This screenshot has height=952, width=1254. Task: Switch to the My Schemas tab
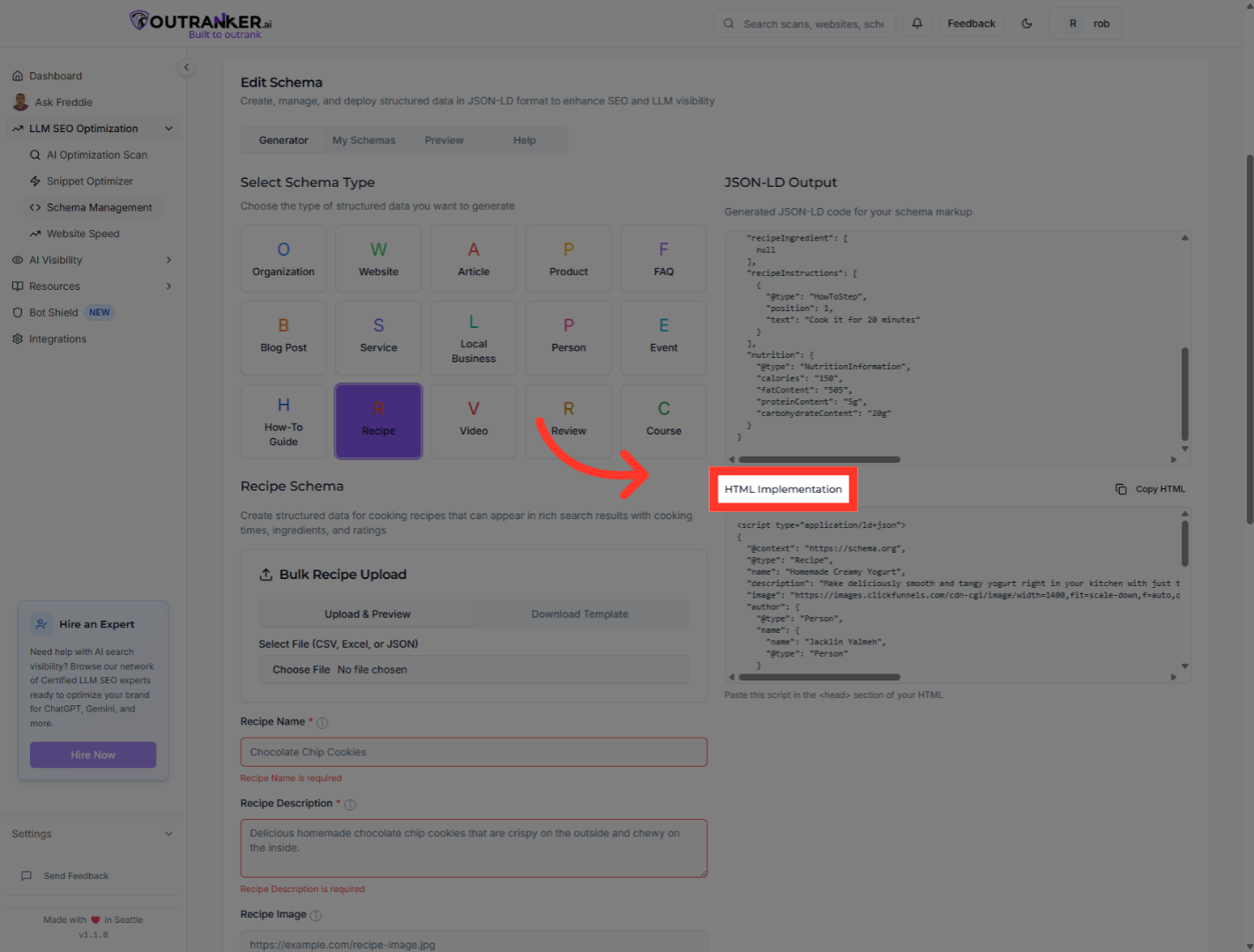363,139
